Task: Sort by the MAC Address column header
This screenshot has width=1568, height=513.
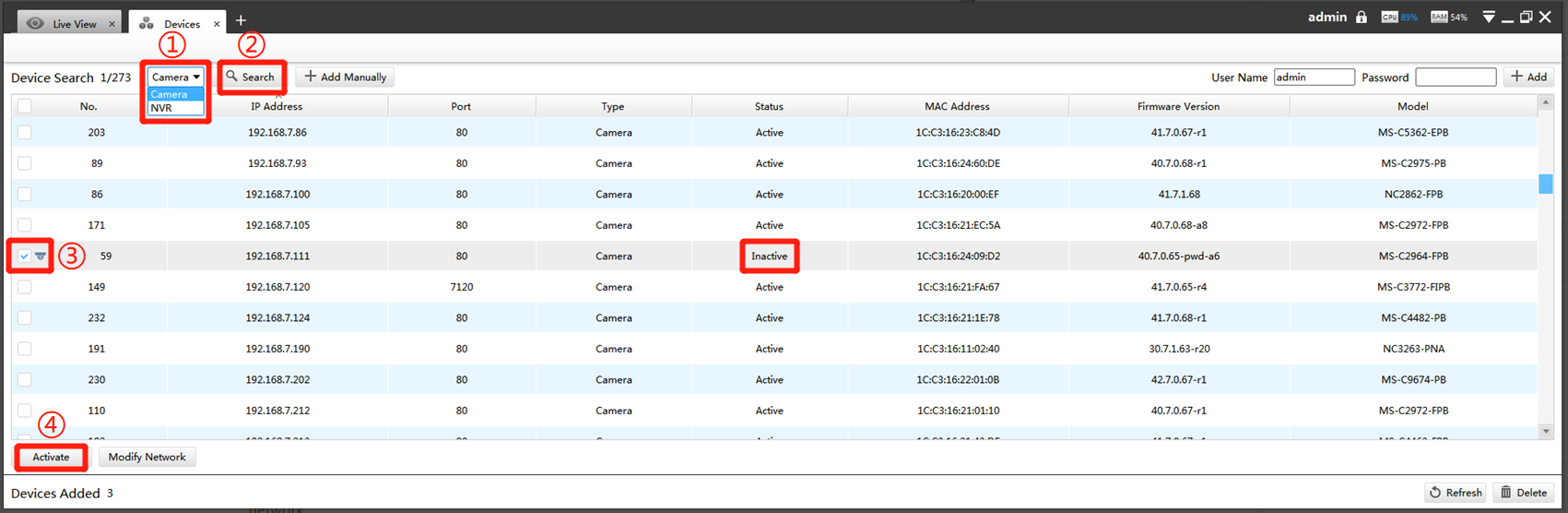Action: coord(957,106)
